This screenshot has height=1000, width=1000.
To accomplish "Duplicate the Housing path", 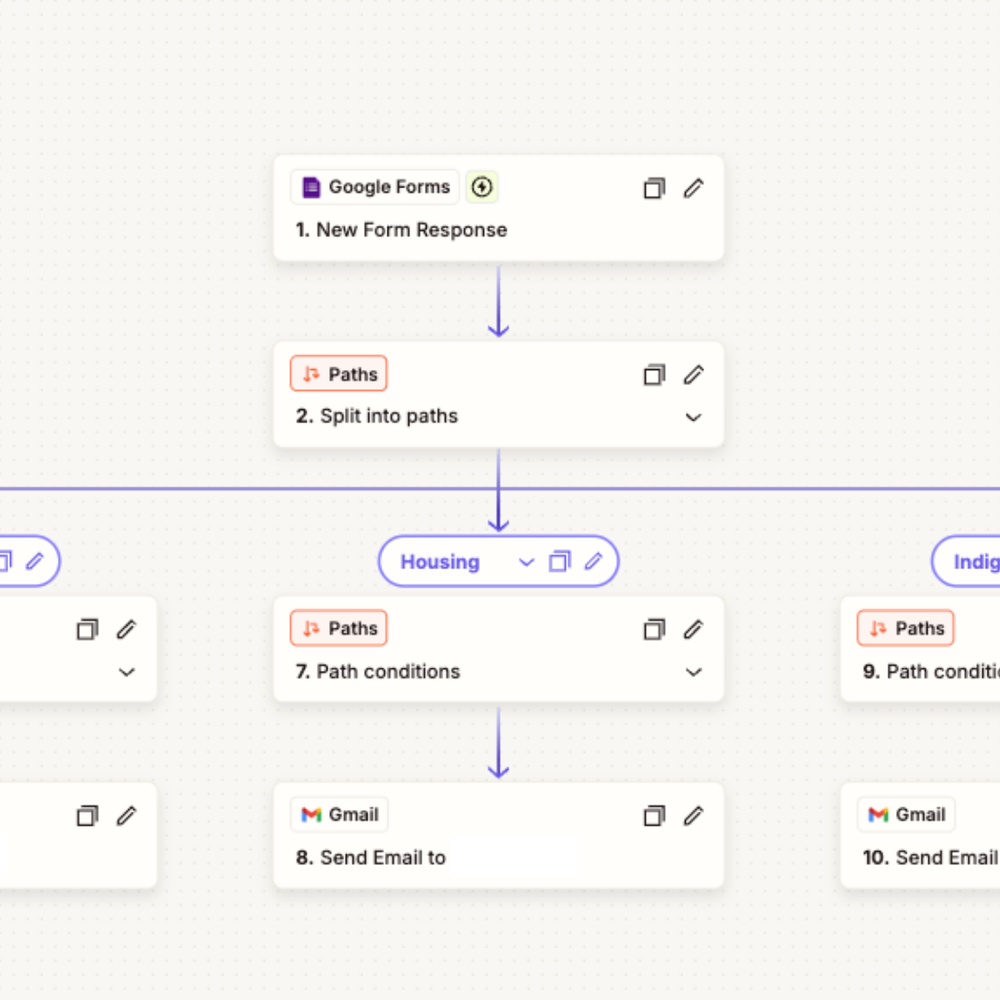I will [x=560, y=561].
